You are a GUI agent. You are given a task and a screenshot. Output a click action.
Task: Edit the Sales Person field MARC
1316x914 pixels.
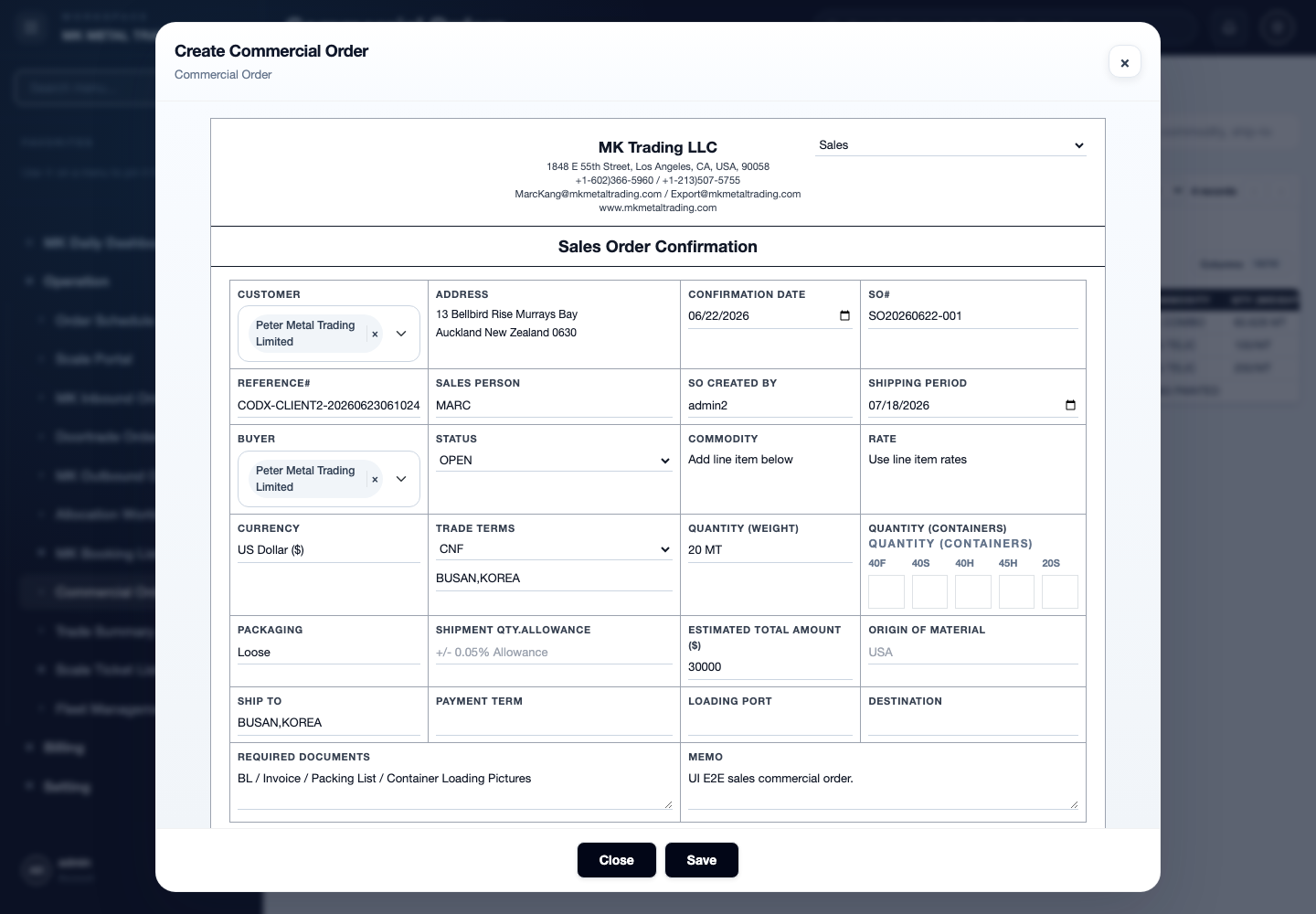click(x=554, y=406)
